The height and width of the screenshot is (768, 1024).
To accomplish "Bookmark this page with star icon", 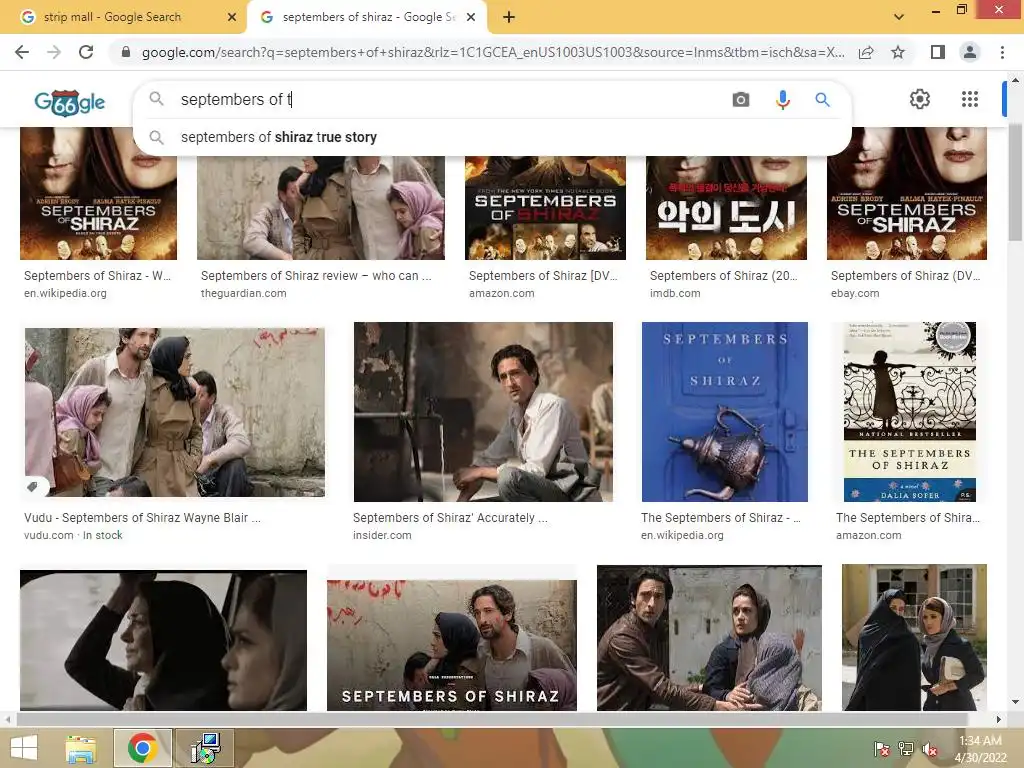I will pyautogui.click(x=898, y=52).
